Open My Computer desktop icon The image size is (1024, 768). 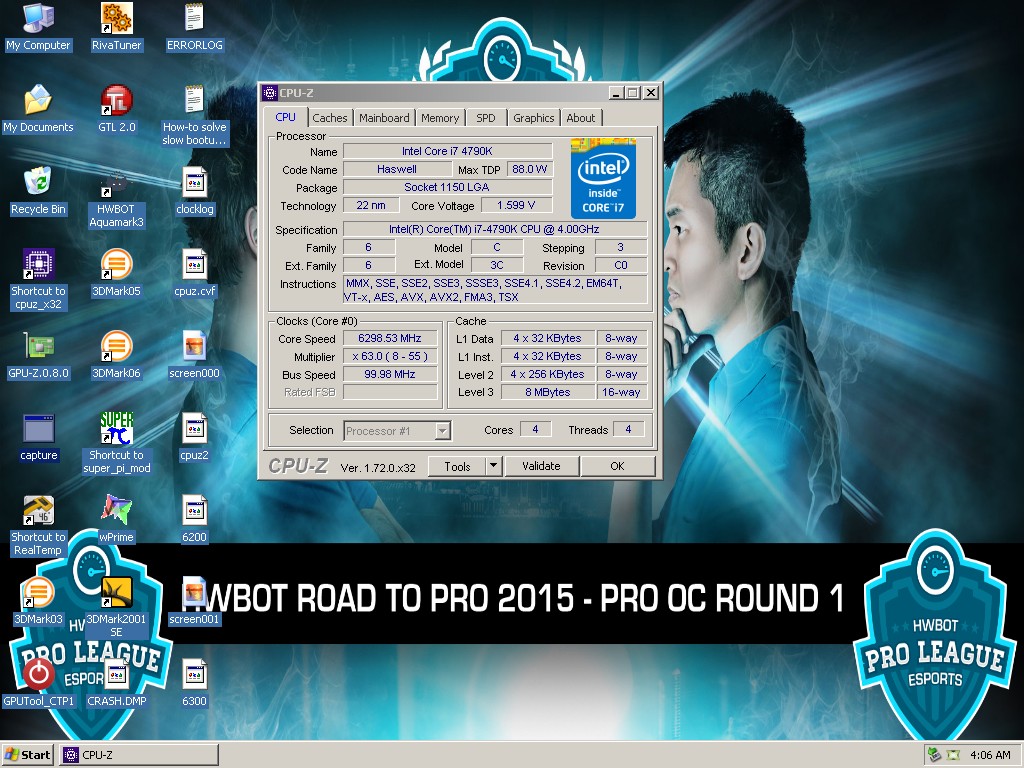tap(38, 27)
